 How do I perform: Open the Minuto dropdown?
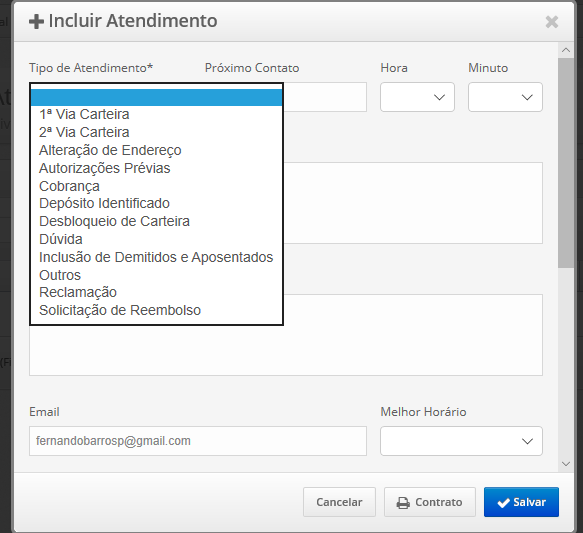505,97
